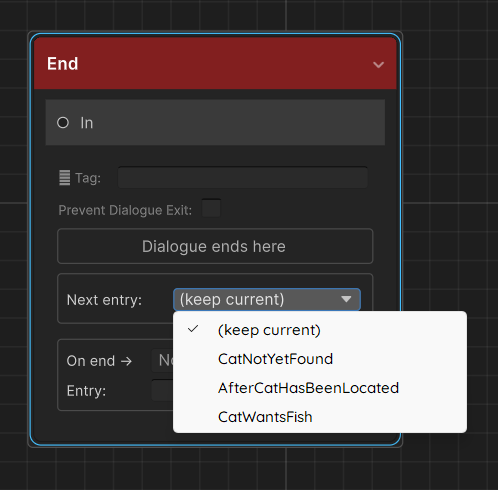Collapse the End node with the chevron
The height and width of the screenshot is (490, 498).
point(378,64)
